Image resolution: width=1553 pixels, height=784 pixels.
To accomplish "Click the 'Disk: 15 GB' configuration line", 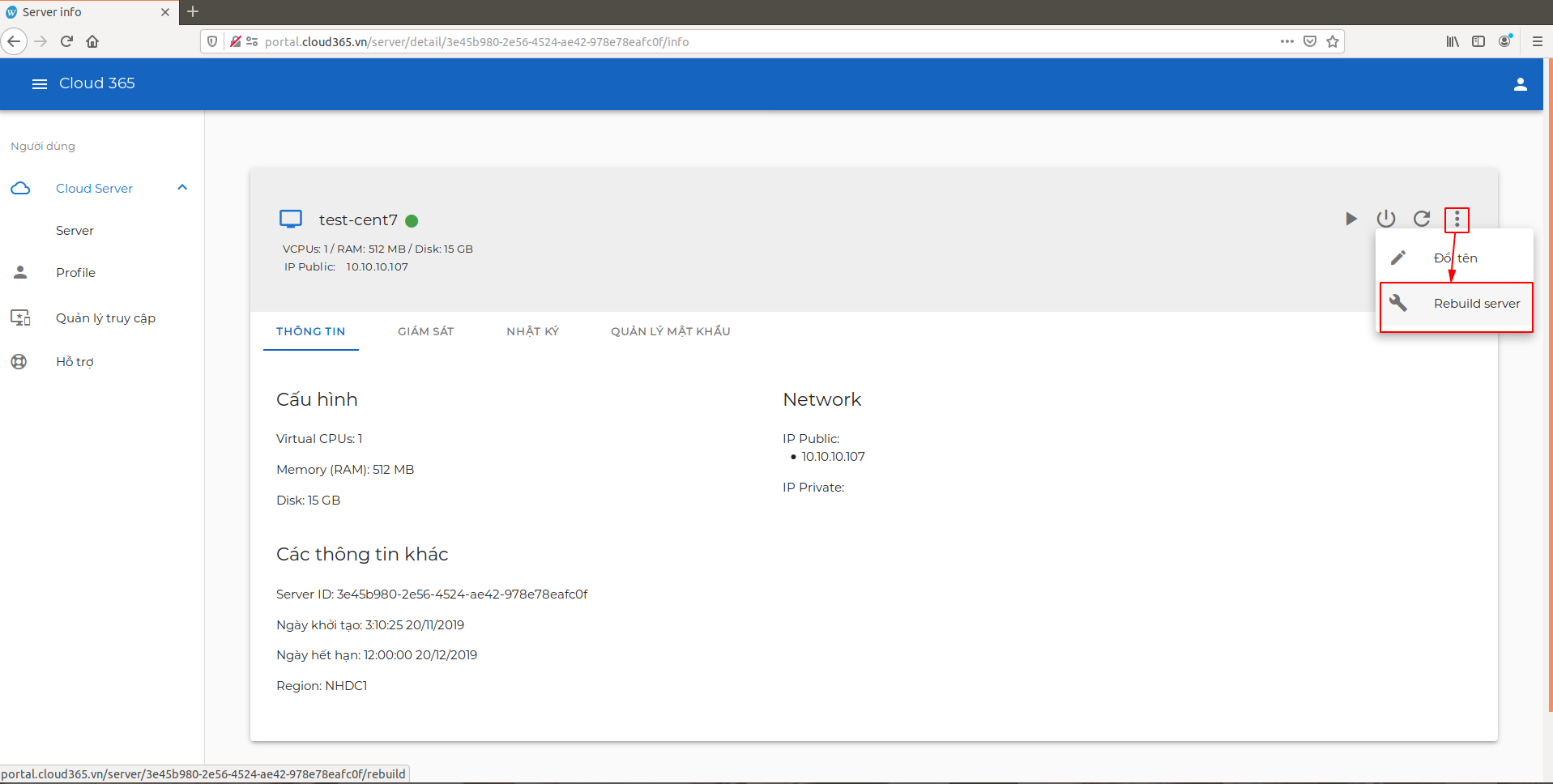I will click(309, 501).
